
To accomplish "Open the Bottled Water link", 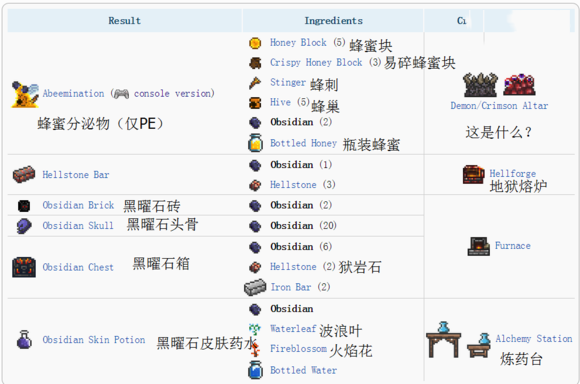I will pos(303,370).
